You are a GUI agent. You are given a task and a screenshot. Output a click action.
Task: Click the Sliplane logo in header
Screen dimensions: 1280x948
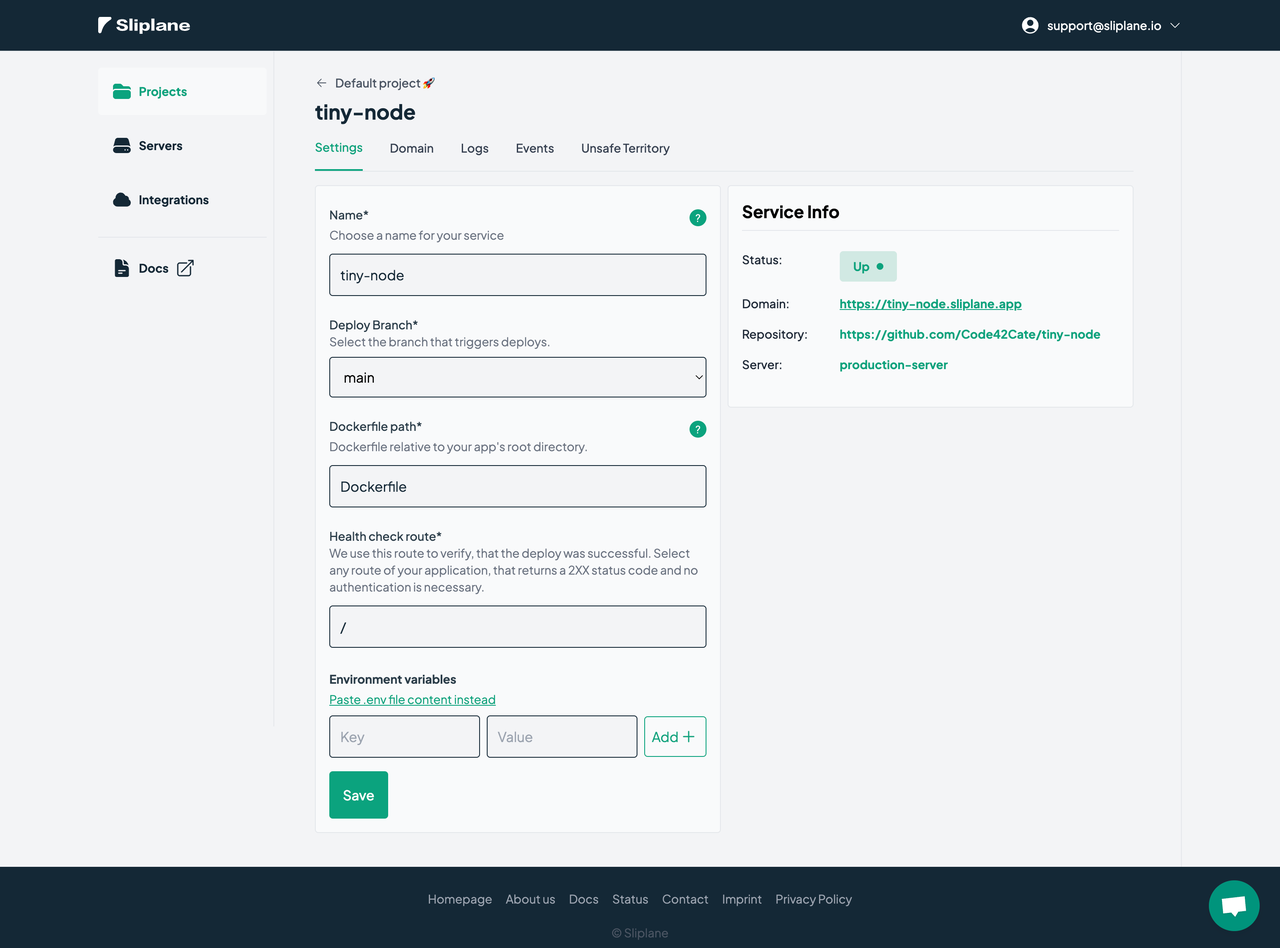pyautogui.click(x=144, y=25)
